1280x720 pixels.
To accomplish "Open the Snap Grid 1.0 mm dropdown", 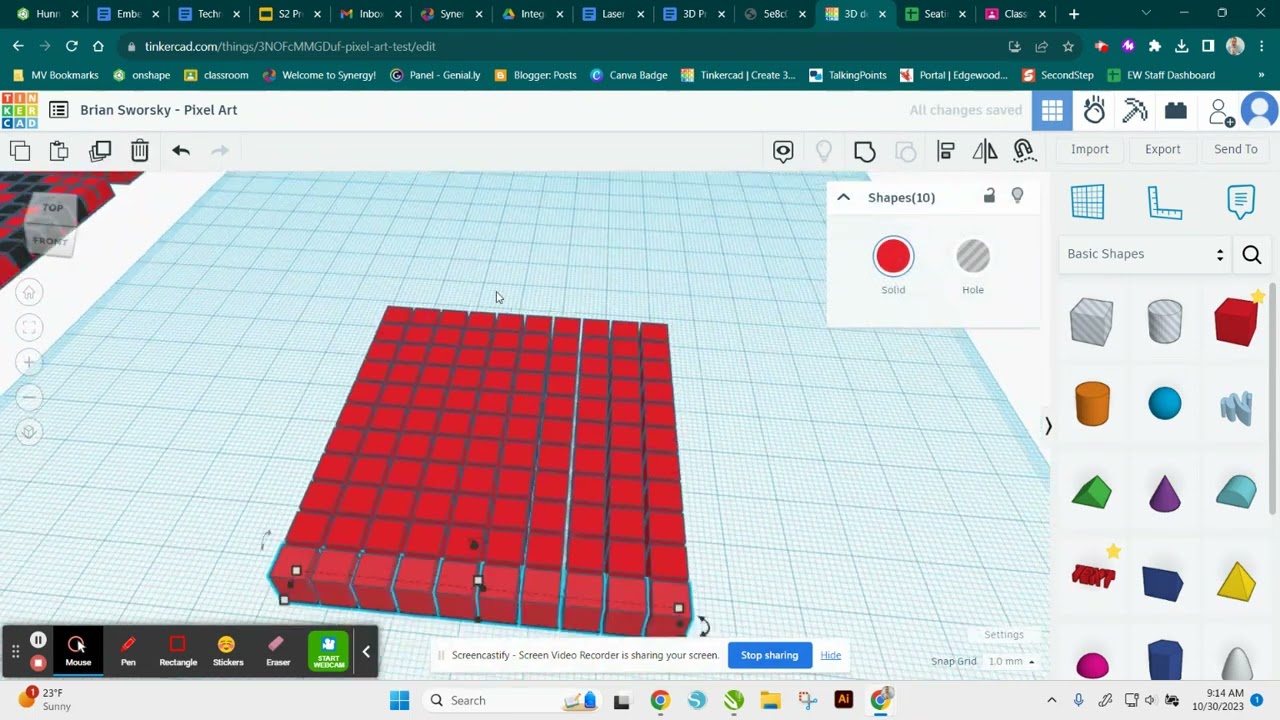I will pyautogui.click(x=1011, y=661).
